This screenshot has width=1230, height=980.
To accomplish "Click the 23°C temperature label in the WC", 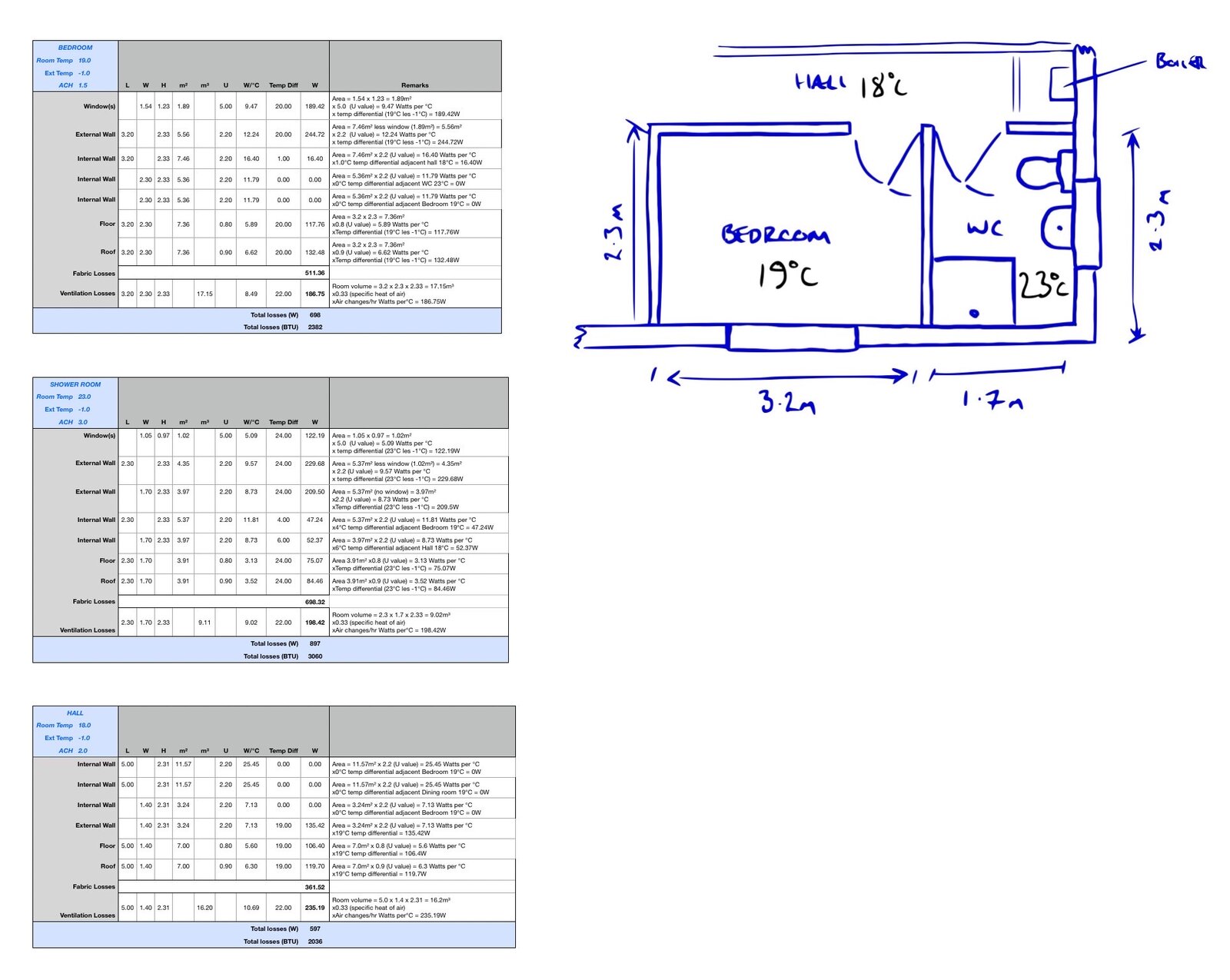I will pos(1044,286).
